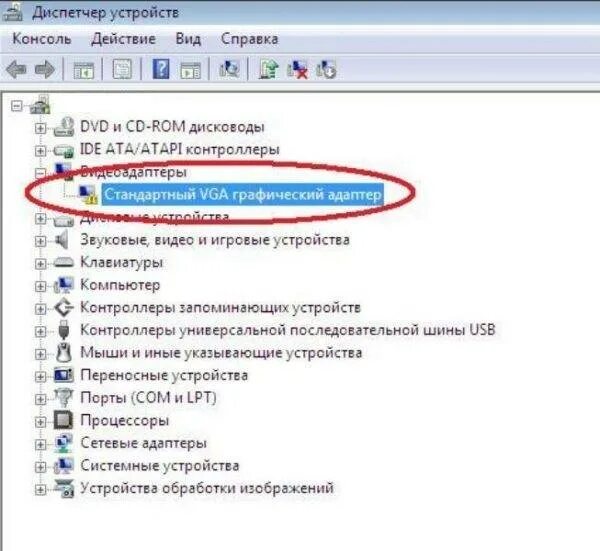The image size is (600, 551).
Task: Expand the Сетевые адаптеры node
Action: tap(40, 444)
